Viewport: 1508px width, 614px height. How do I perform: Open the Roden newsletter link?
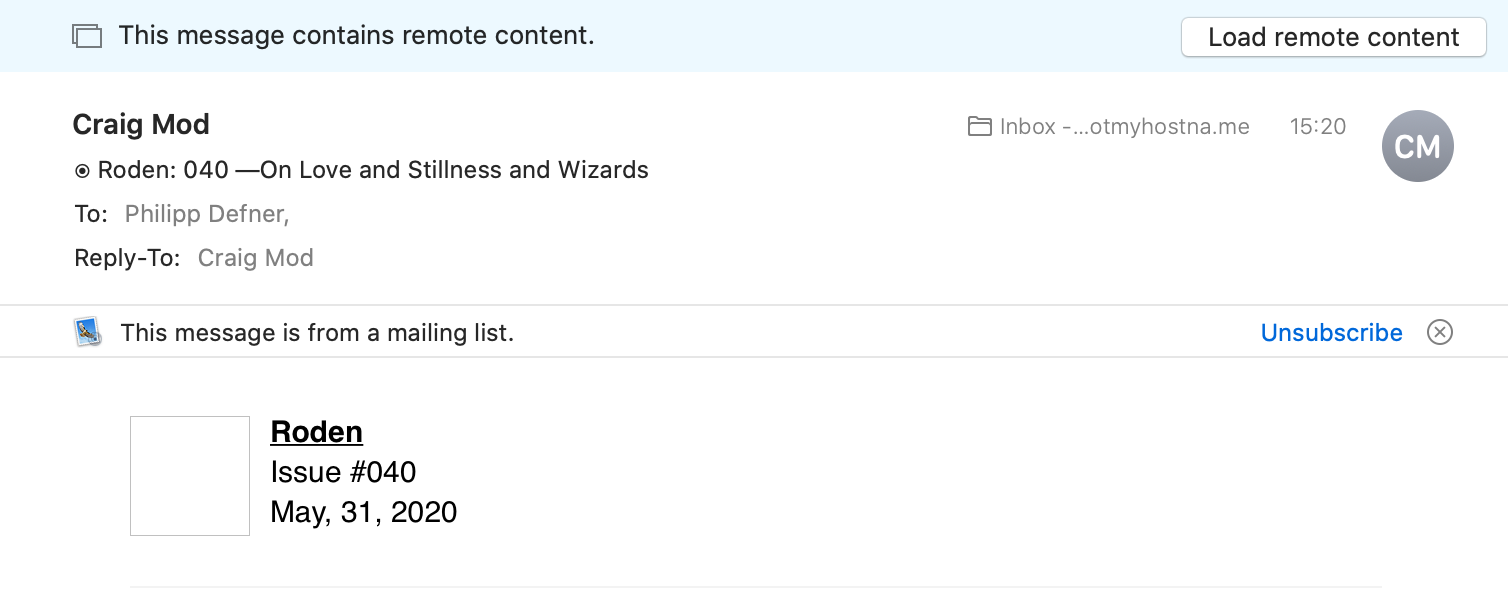(316, 432)
